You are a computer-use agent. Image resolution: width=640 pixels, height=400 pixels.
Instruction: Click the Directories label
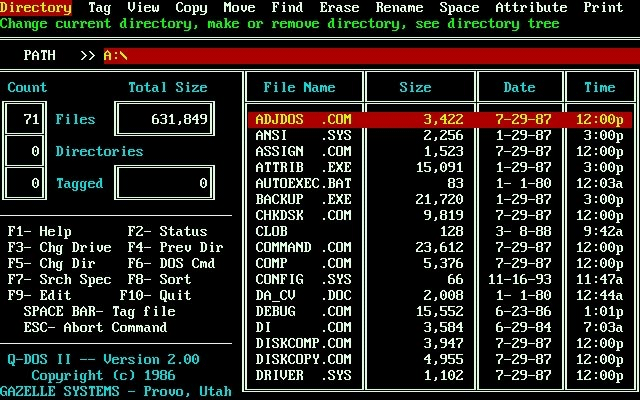[100, 151]
